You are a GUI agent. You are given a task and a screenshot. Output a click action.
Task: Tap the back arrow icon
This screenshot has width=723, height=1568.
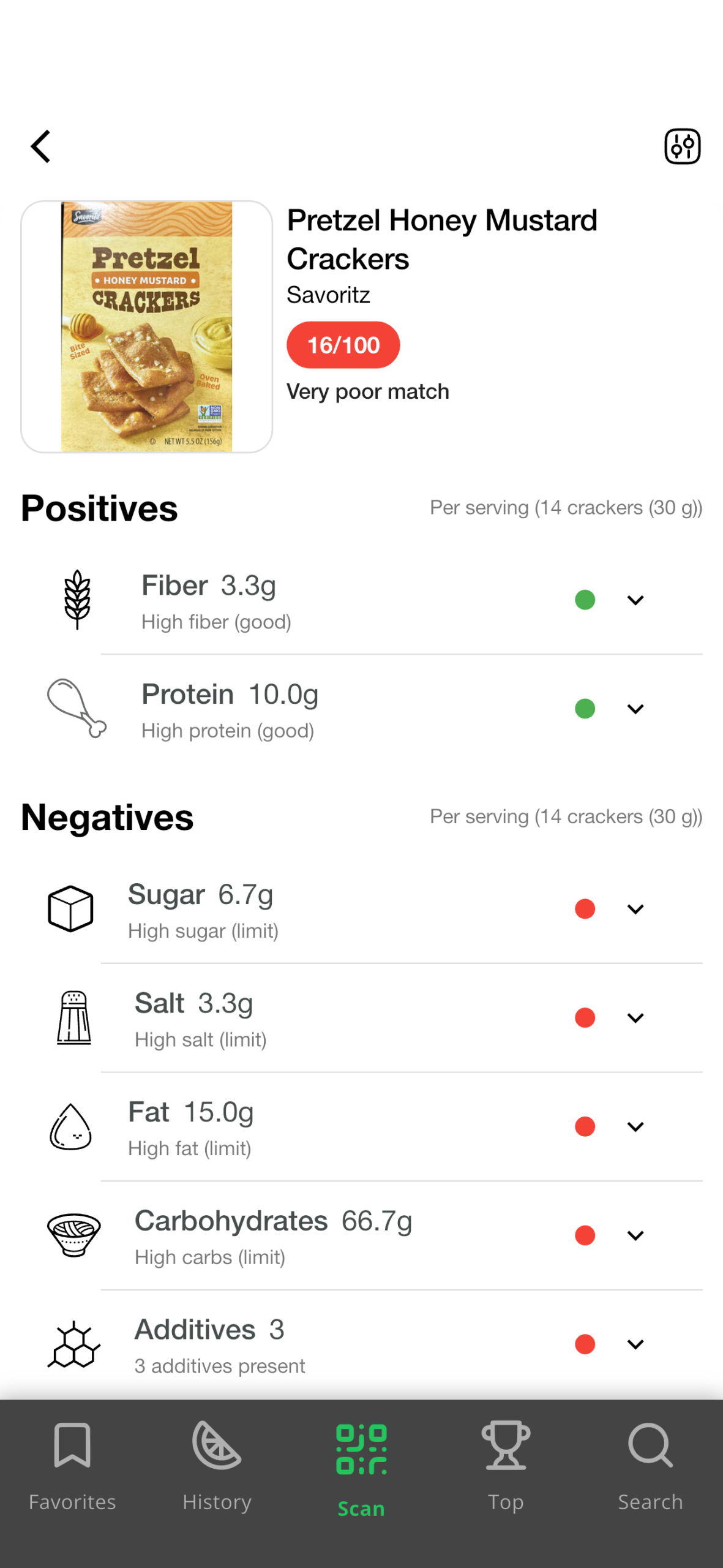pos(40,146)
